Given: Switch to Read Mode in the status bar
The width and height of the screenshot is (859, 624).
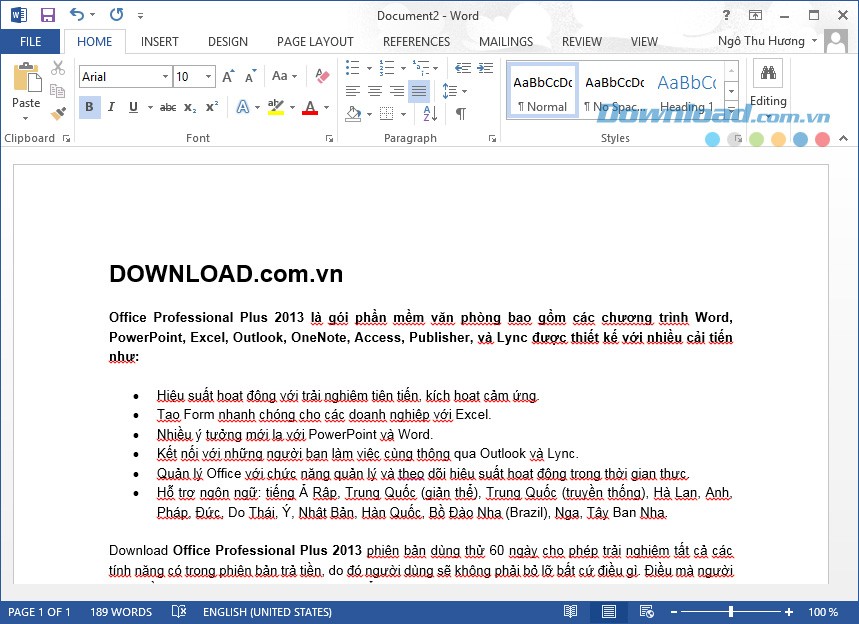Looking at the screenshot, I should coord(570,611).
